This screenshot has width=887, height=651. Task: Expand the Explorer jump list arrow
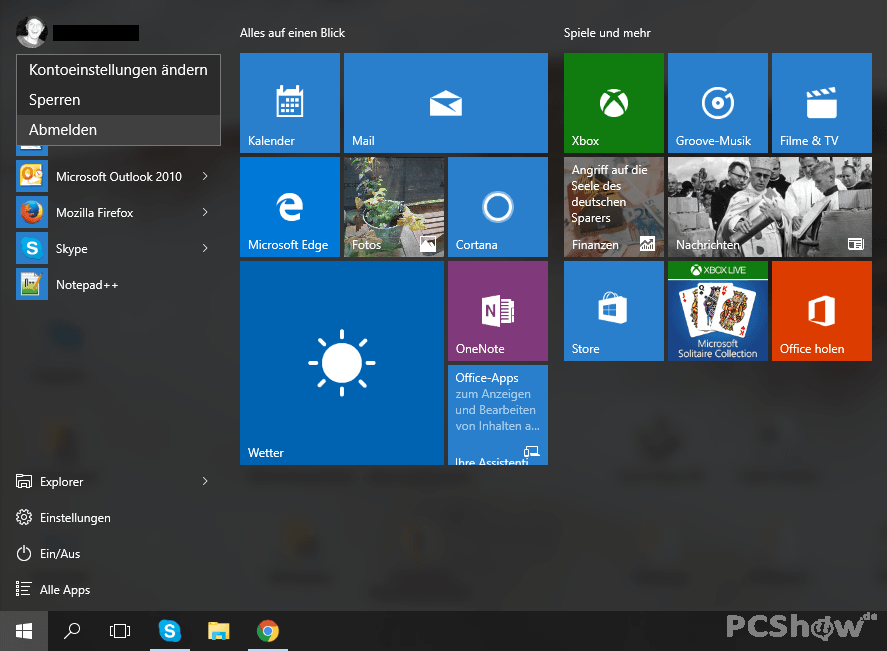point(205,481)
